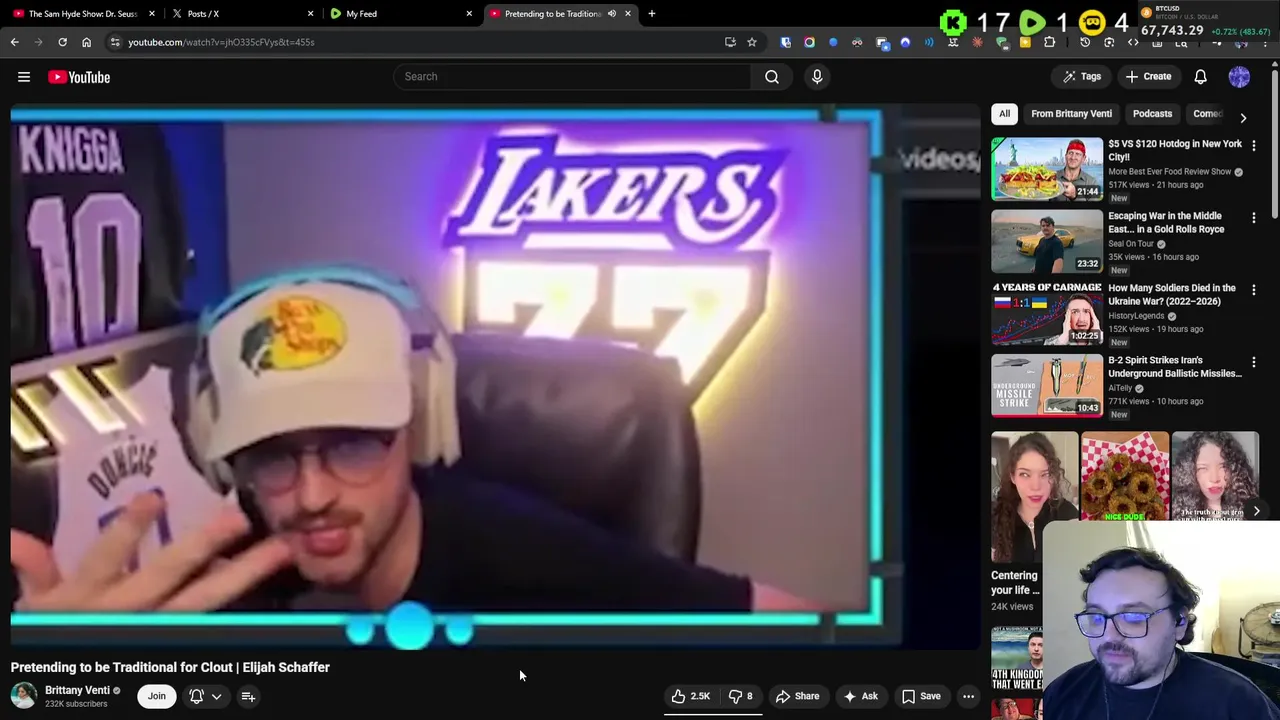1280x720 pixels.
Task: Click the Tags extension button
Action: (1082, 77)
